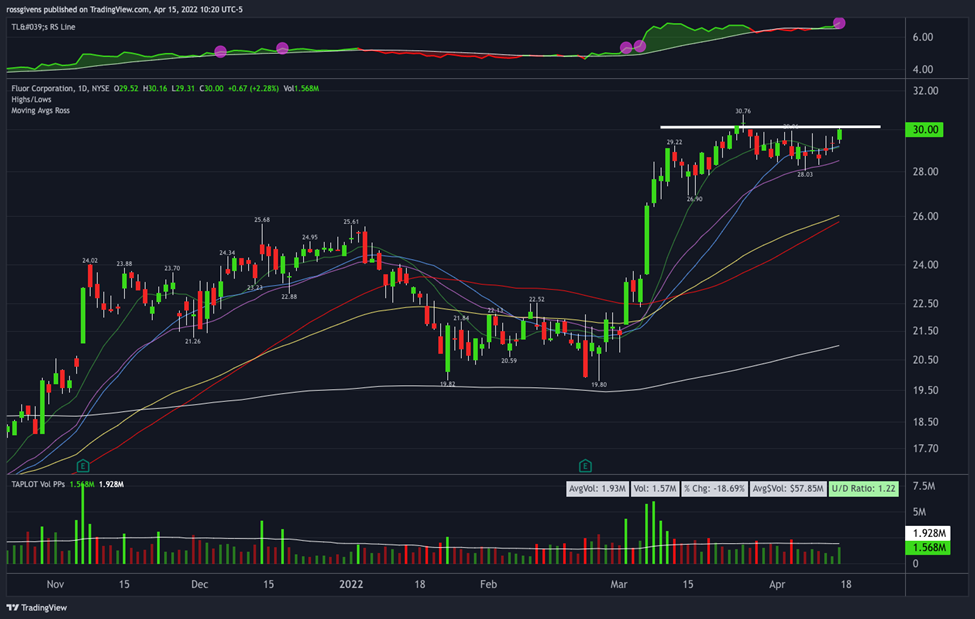Click the rightmost purple RS line dot
The height and width of the screenshot is (619, 975).
839,23
